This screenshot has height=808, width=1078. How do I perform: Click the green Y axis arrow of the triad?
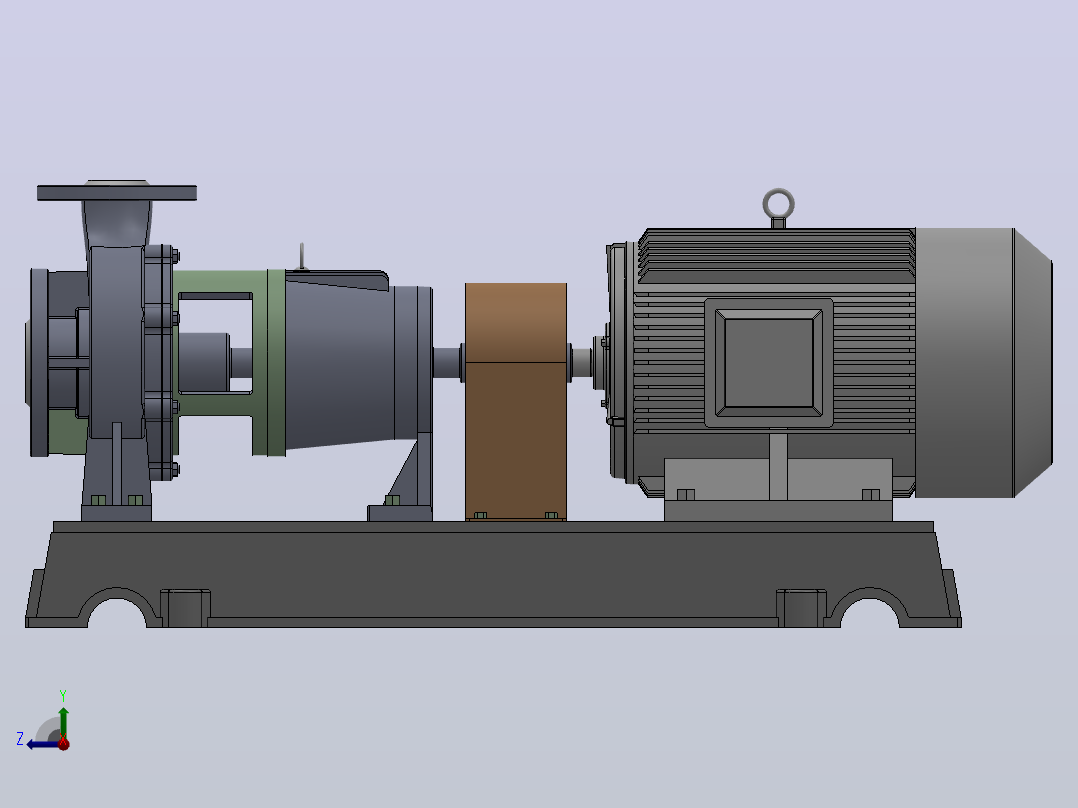[63, 722]
